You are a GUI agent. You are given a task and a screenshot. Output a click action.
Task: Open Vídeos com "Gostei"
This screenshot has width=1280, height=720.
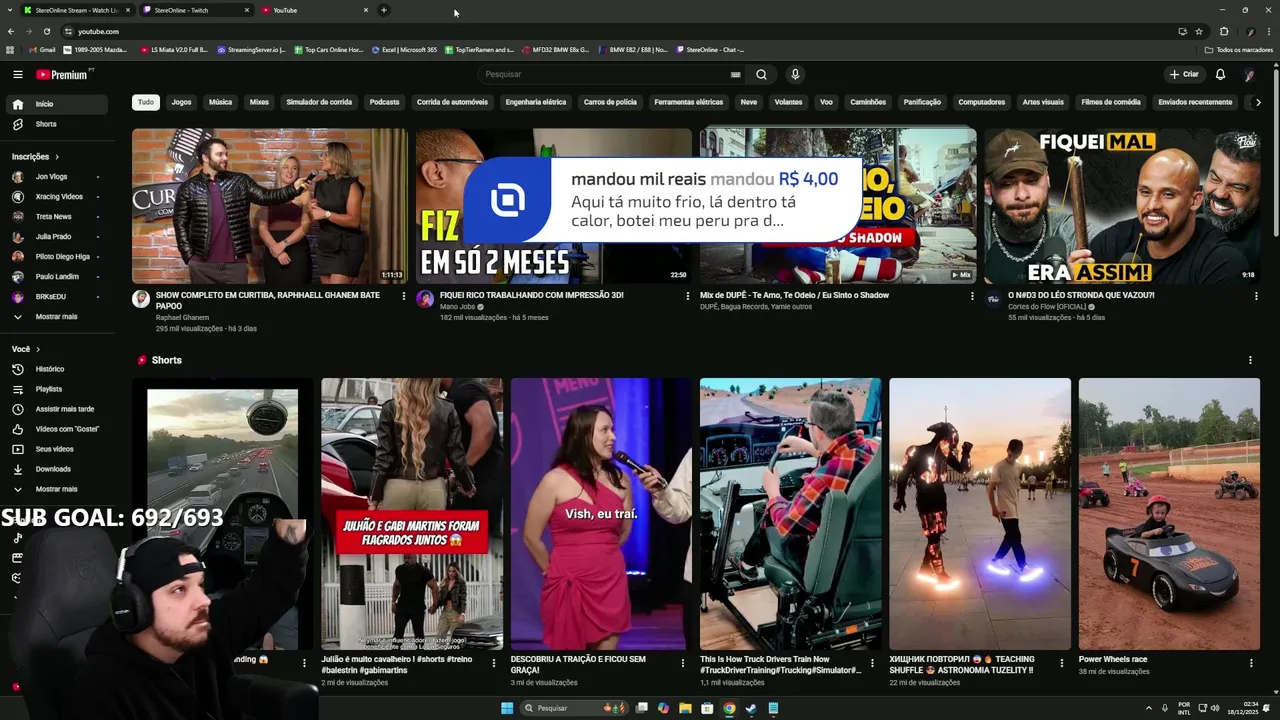tap(57, 429)
